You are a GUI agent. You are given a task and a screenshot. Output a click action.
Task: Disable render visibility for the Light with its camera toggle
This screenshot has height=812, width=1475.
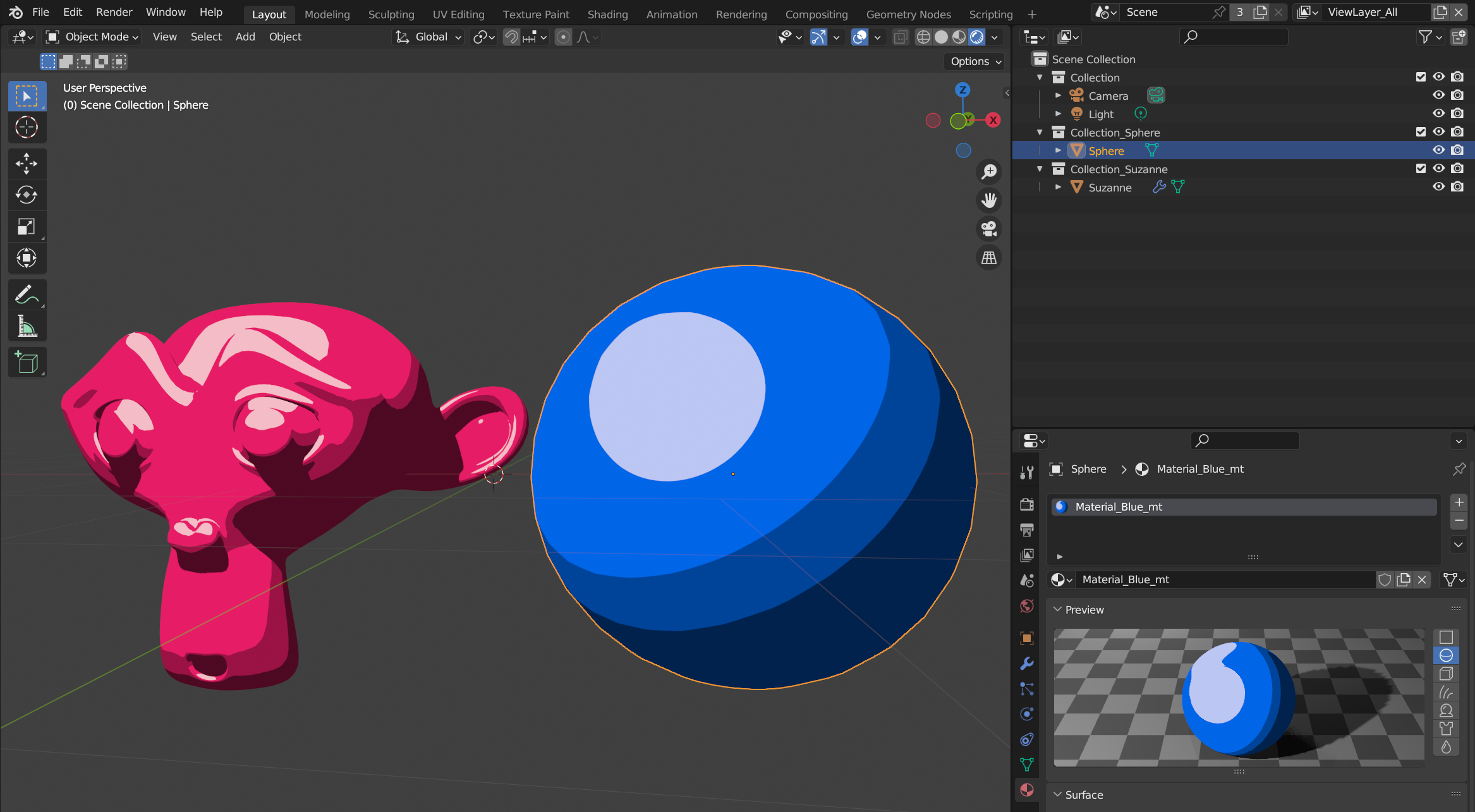[1458, 113]
